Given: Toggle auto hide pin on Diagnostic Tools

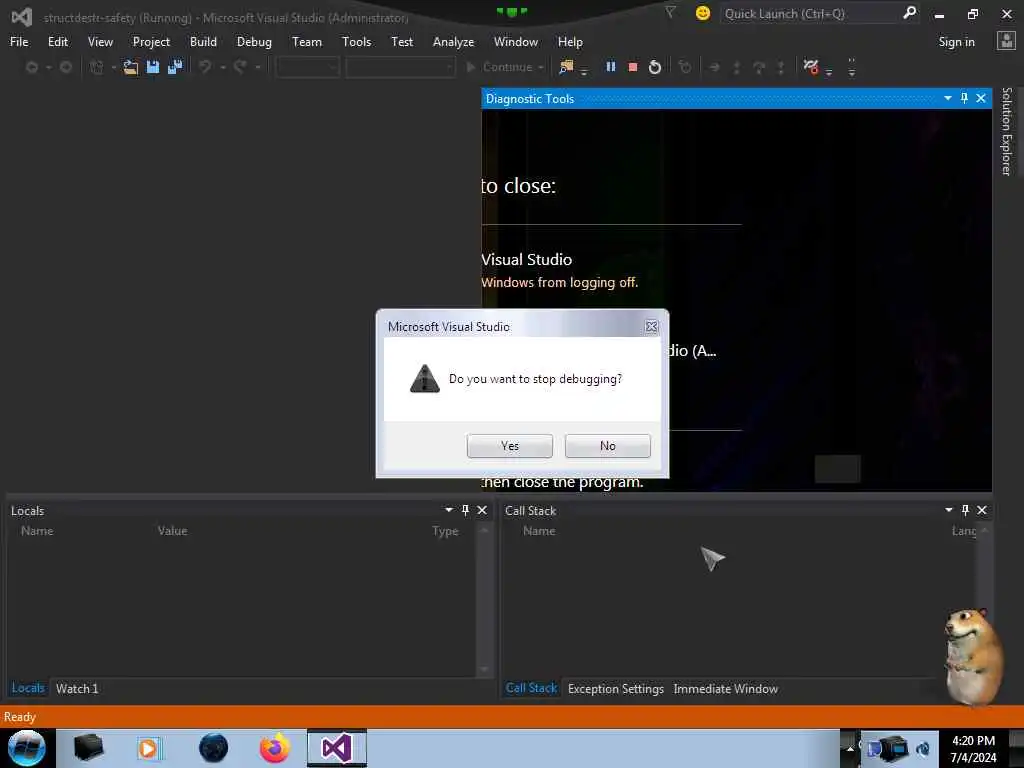Looking at the screenshot, I should pos(965,98).
